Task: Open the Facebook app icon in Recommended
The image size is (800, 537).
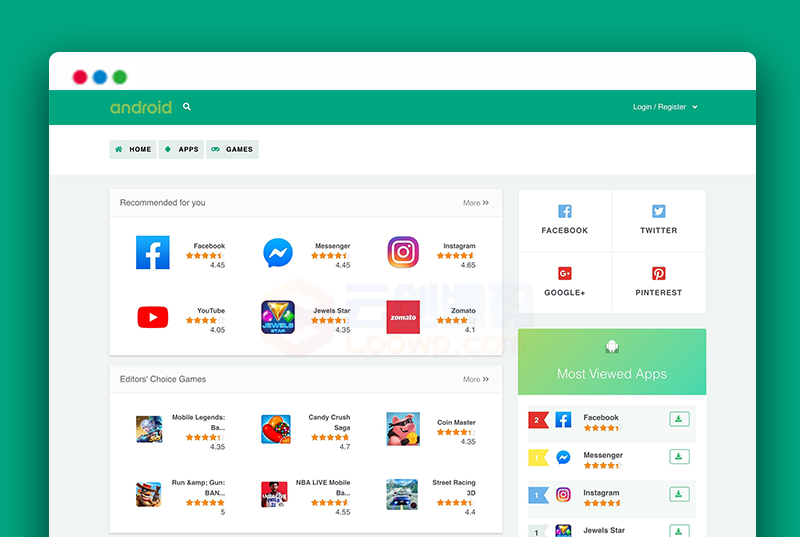Action: (x=153, y=252)
